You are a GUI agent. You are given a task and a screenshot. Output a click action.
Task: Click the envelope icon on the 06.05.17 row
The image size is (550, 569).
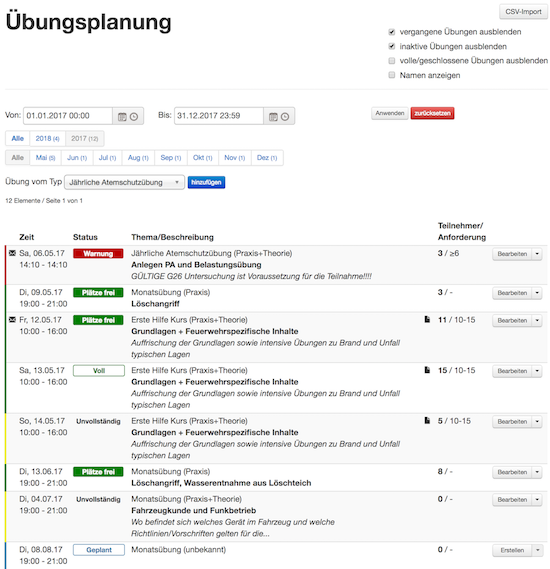(12, 253)
